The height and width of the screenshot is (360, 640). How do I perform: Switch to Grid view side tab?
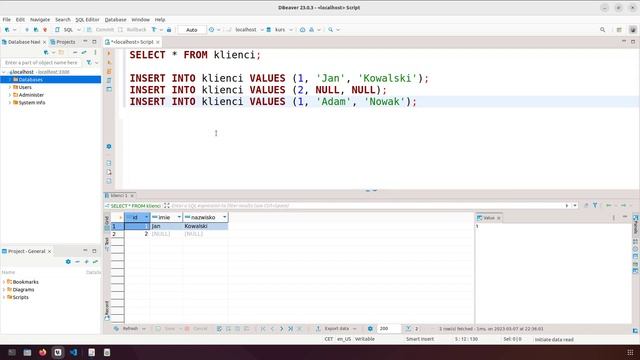point(107,223)
